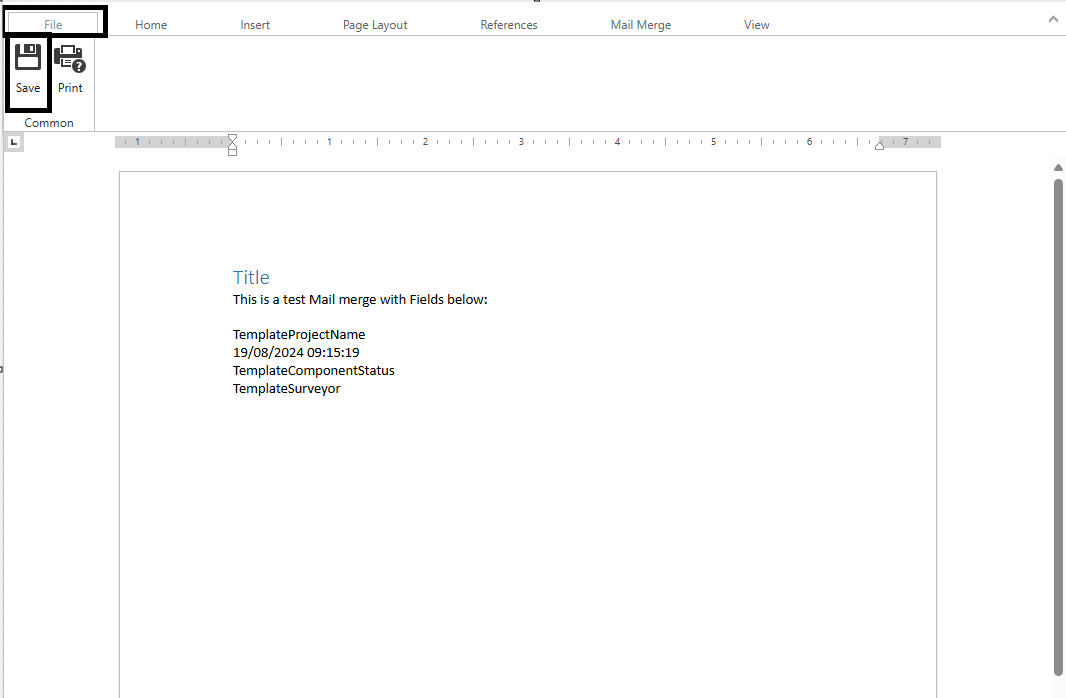Place cursor in TemplateProjectName field text
The width and height of the screenshot is (1066, 698).
point(299,334)
